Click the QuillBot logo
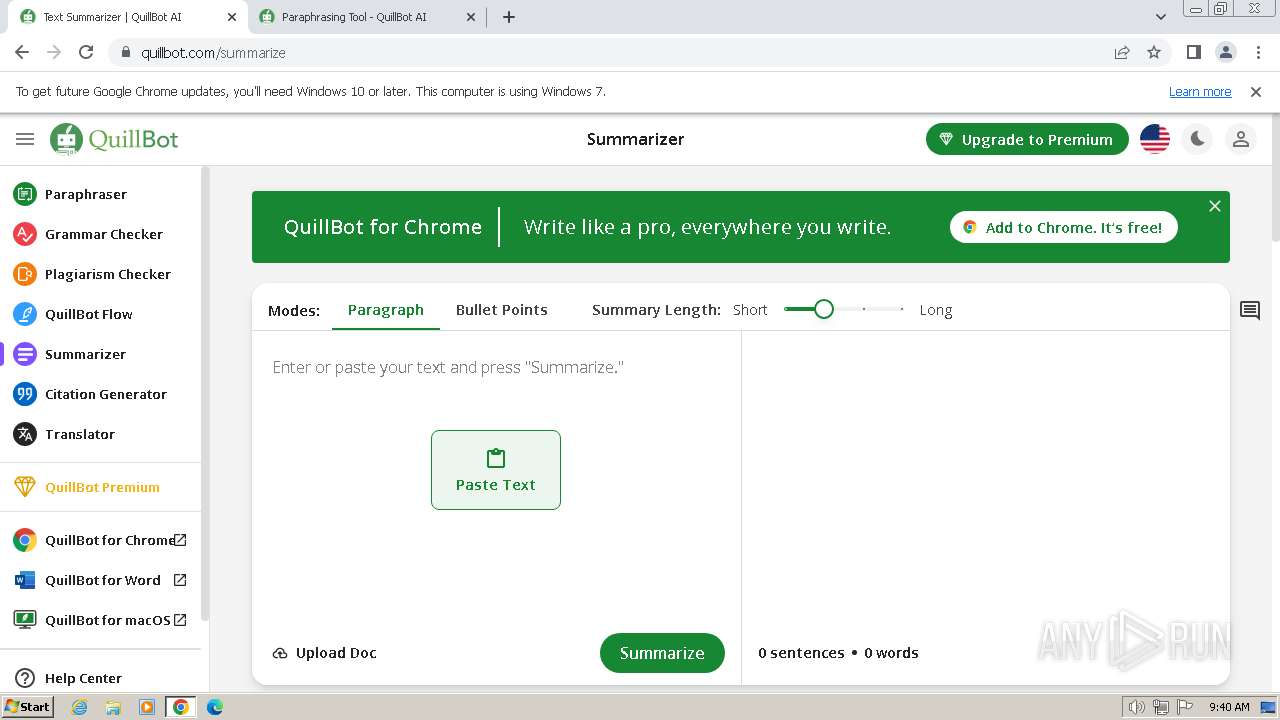Screen dimensions: 1280x720 [x=114, y=139]
